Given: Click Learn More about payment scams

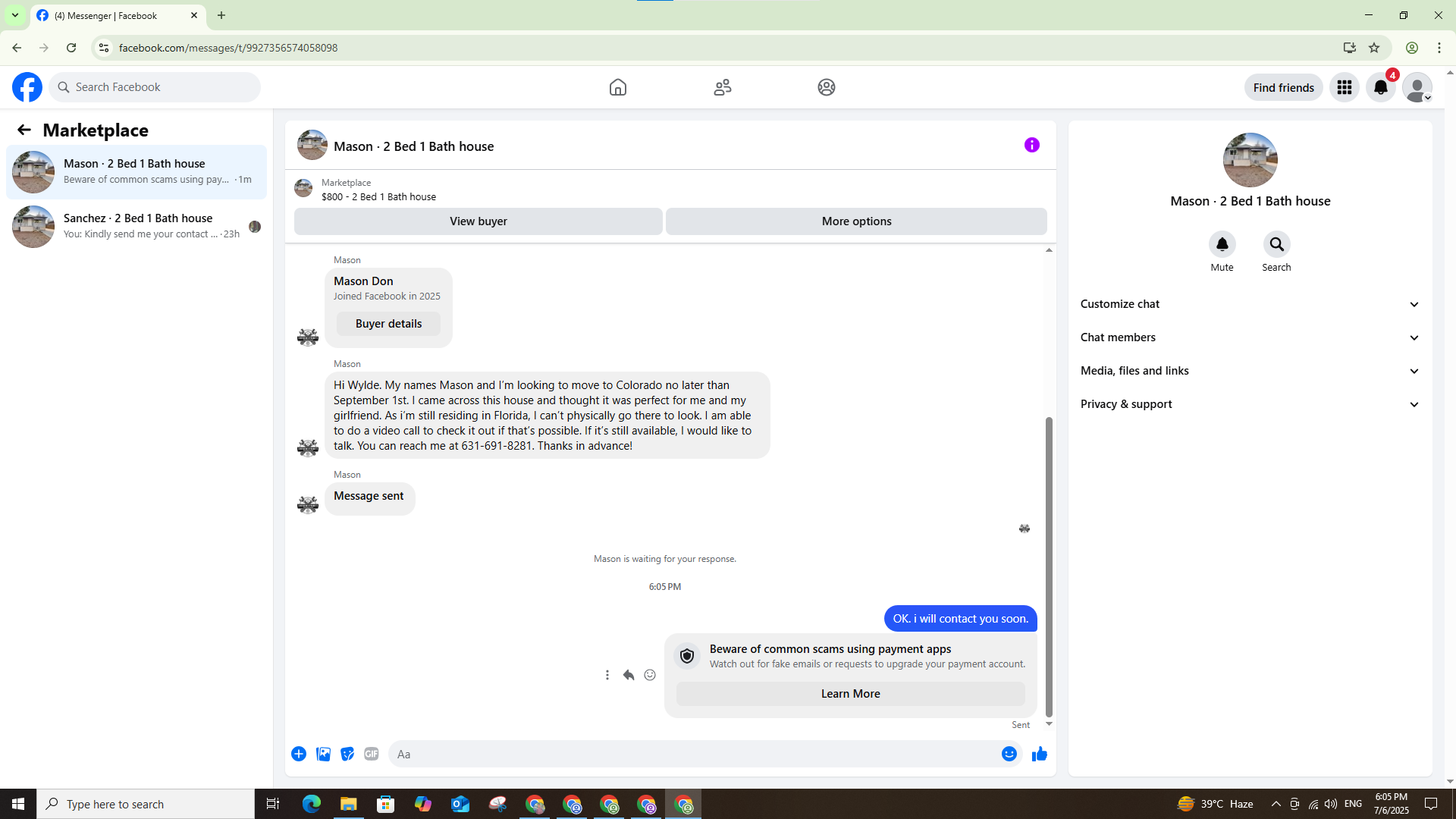Looking at the screenshot, I should tap(851, 694).
